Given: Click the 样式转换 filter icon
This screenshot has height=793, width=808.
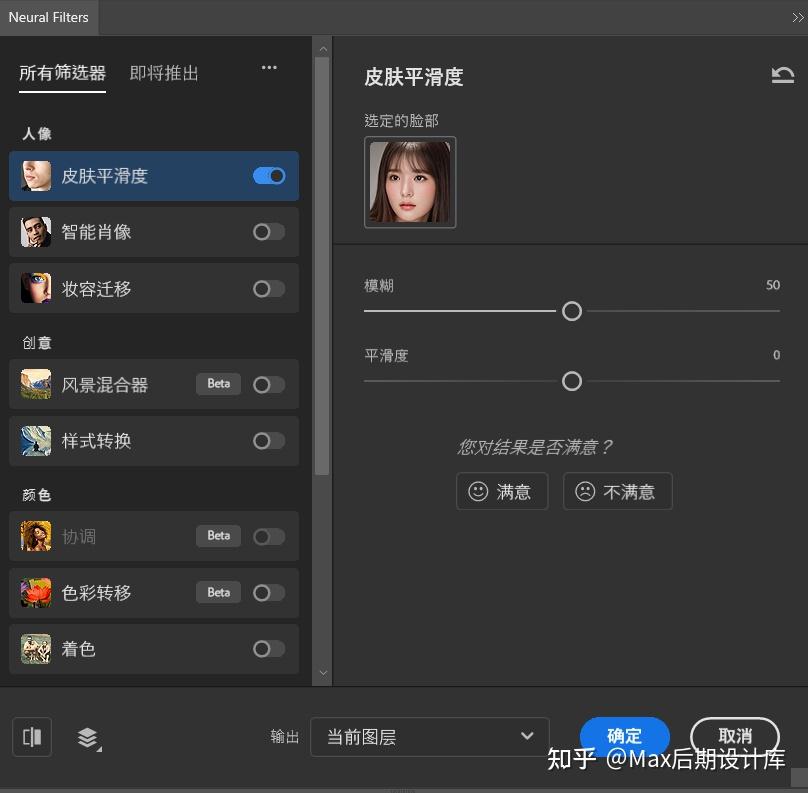Looking at the screenshot, I should (35, 440).
